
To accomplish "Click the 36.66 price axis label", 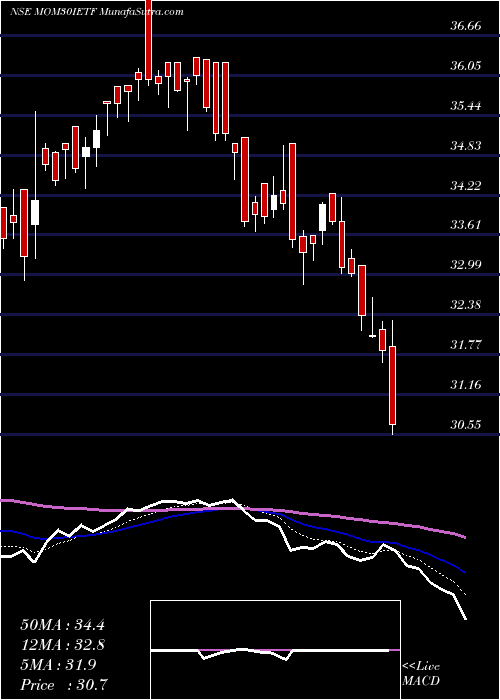I will (466, 26).
